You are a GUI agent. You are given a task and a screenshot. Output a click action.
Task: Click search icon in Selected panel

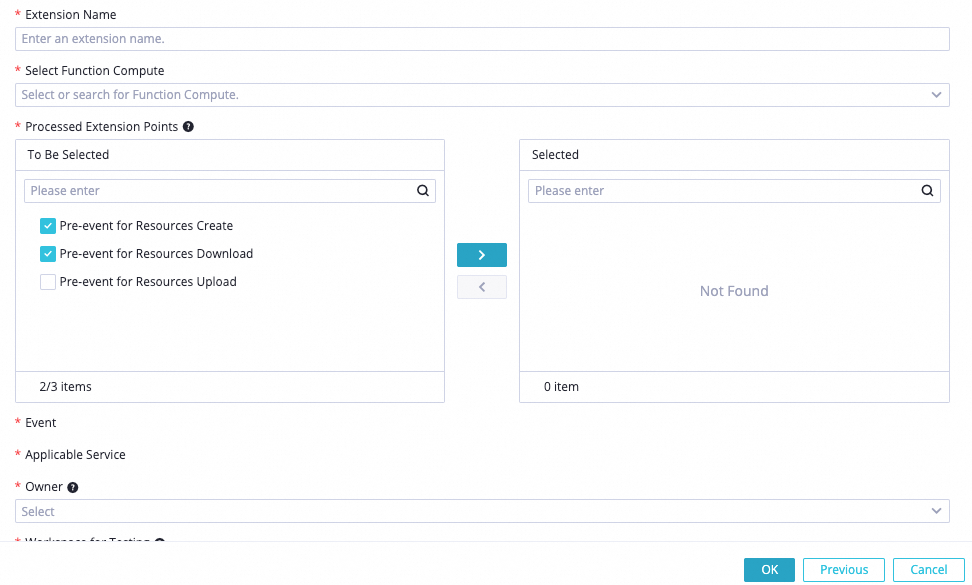coord(927,191)
